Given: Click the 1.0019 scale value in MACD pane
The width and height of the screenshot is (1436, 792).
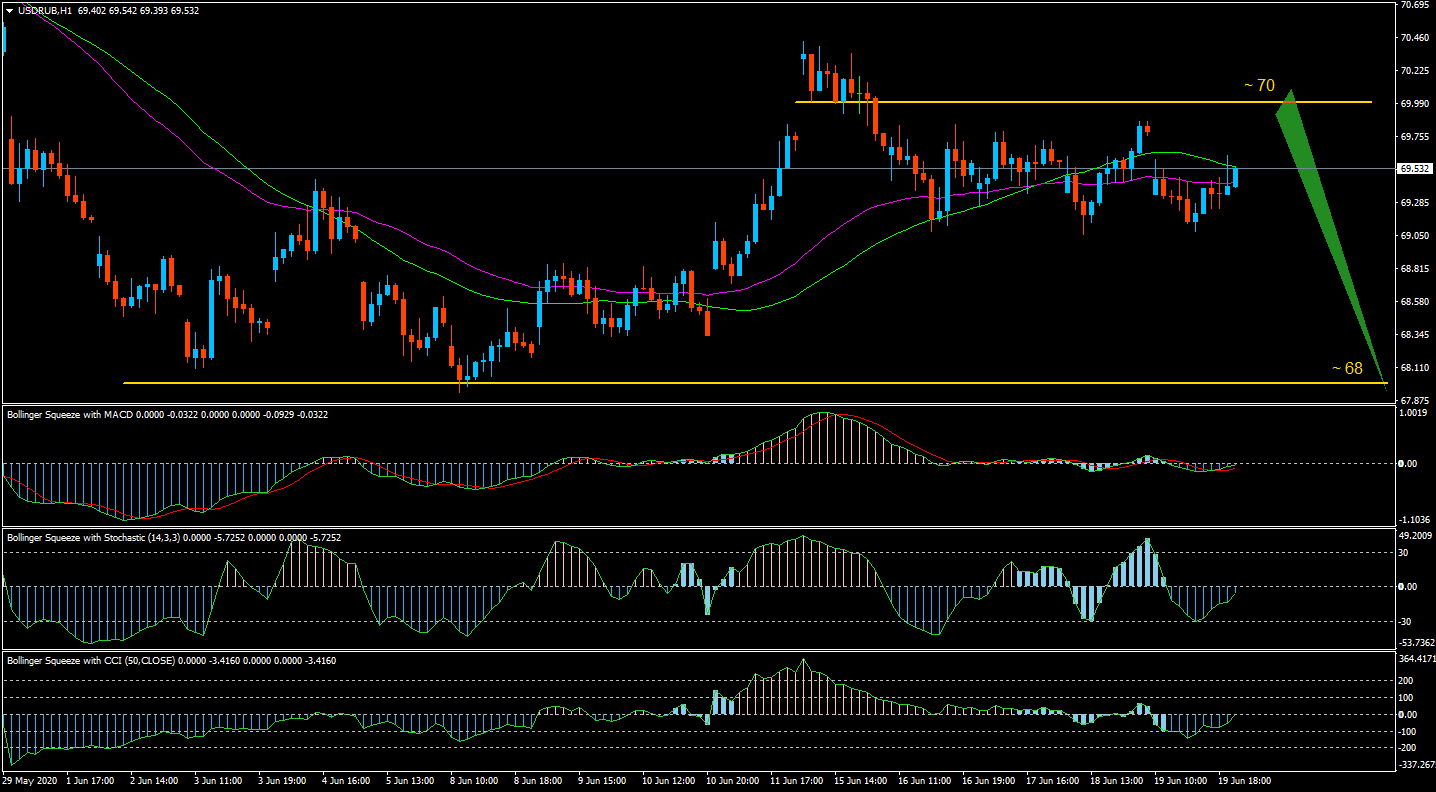Looking at the screenshot, I should point(1413,412).
